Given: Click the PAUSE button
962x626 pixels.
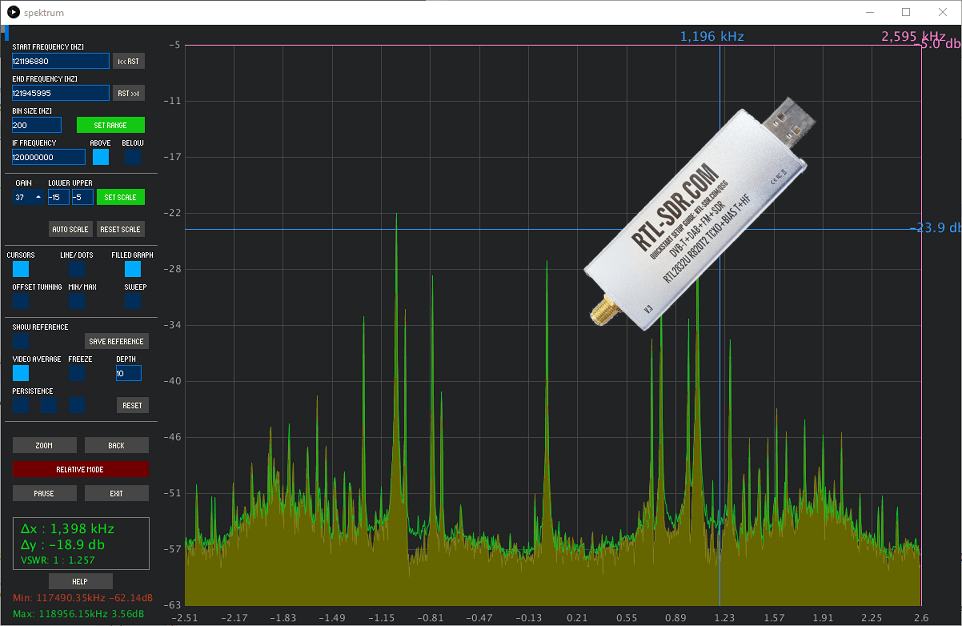Looking at the screenshot, I should (x=45, y=493).
